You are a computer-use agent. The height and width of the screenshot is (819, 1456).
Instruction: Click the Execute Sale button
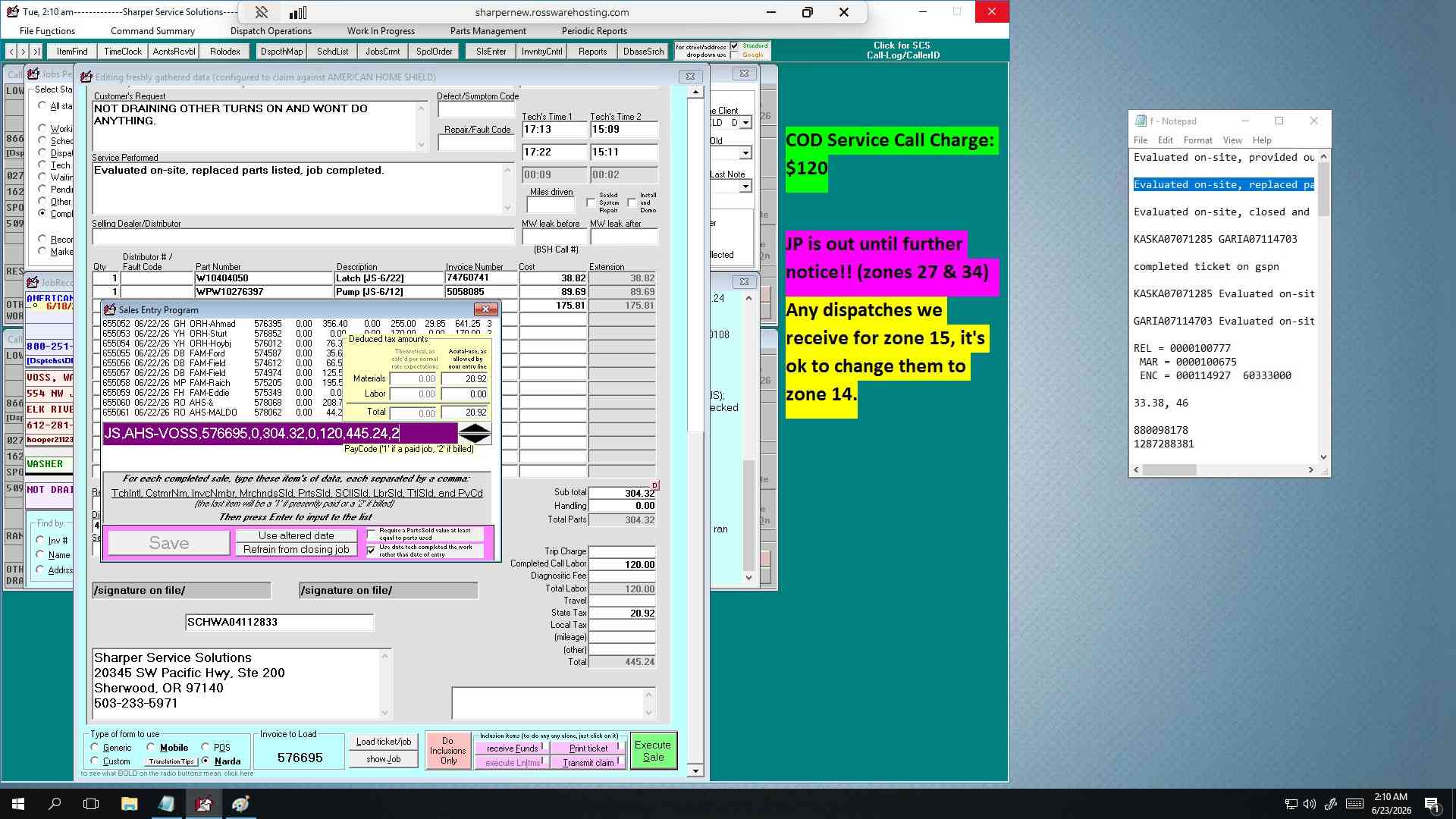pos(653,751)
